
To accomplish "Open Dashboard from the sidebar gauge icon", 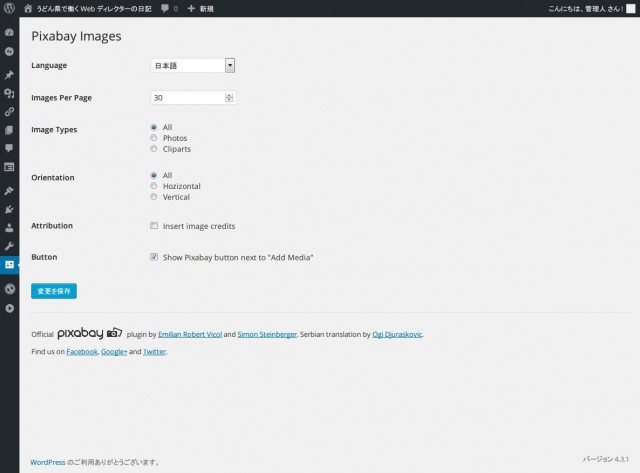I will (x=9, y=32).
